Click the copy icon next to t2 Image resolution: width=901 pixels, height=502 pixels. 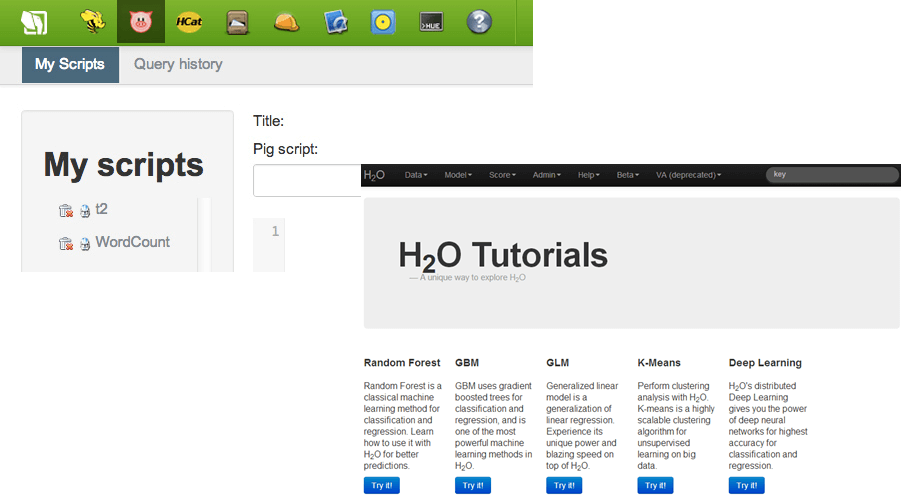point(85,211)
